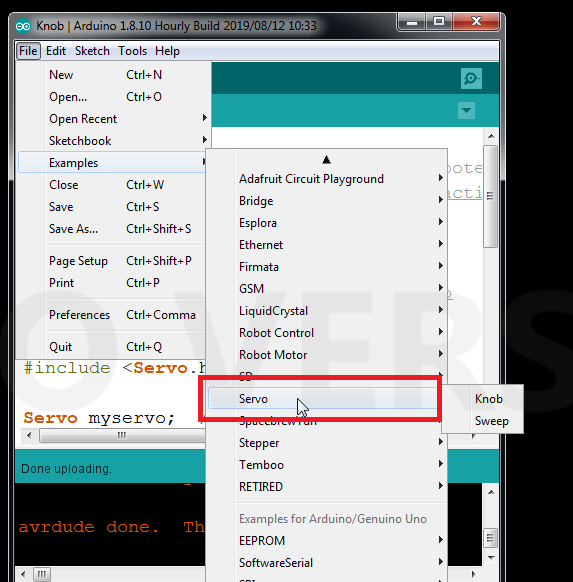573x582 pixels.
Task: Click the console scrollbar down arrow
Action: tap(491, 558)
